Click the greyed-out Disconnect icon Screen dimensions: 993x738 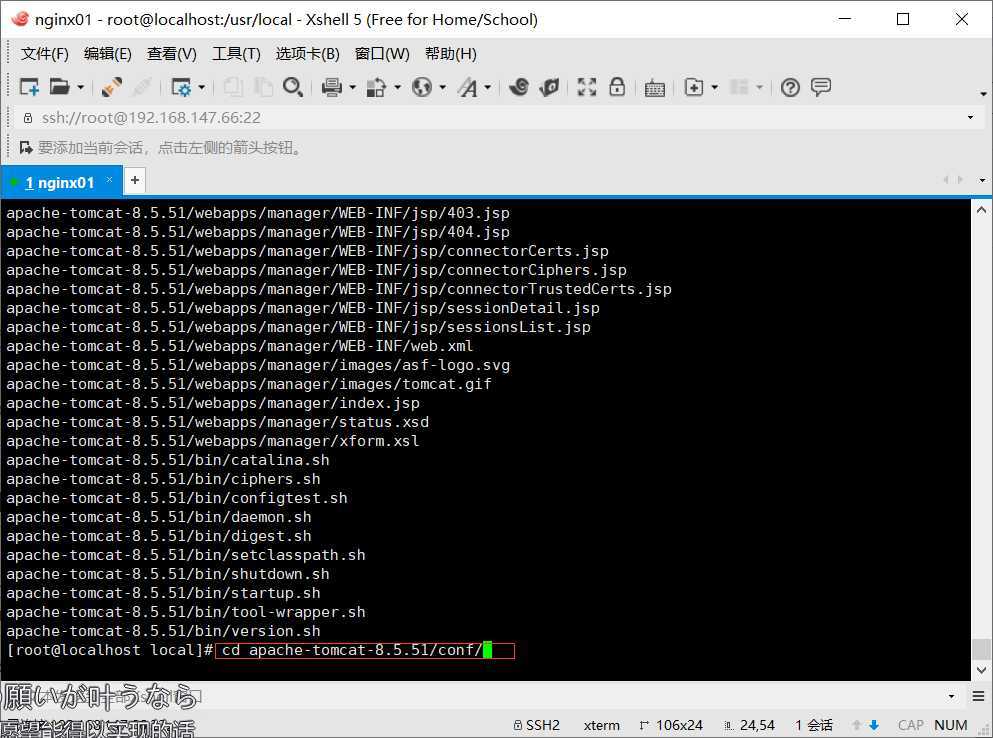point(142,87)
